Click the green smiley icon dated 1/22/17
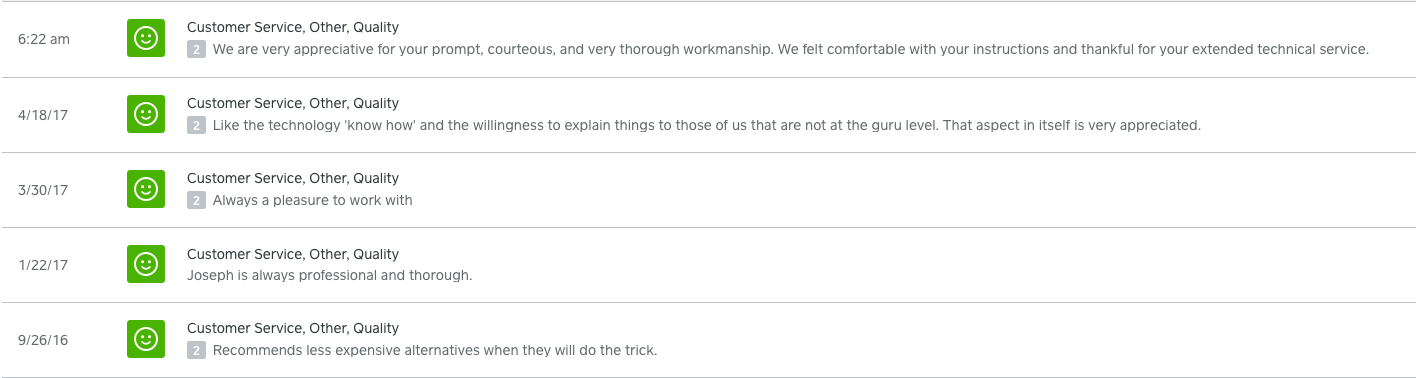The image size is (1416, 378). (x=146, y=264)
